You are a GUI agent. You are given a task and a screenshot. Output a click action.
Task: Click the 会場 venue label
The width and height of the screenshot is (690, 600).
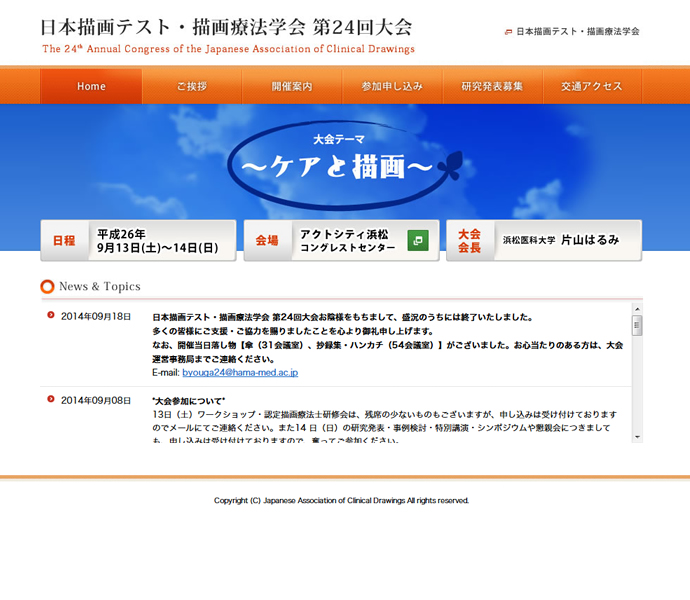(x=267, y=241)
